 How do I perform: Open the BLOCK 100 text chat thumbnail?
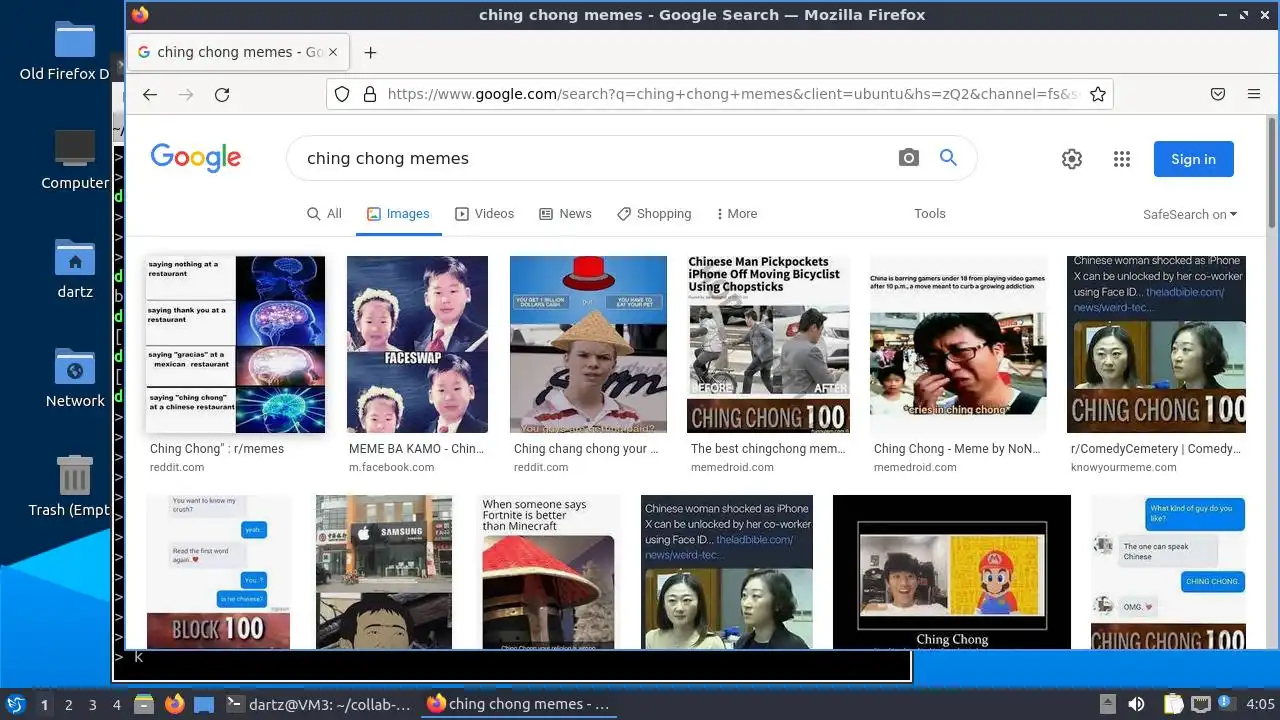pyautogui.click(x=218, y=572)
